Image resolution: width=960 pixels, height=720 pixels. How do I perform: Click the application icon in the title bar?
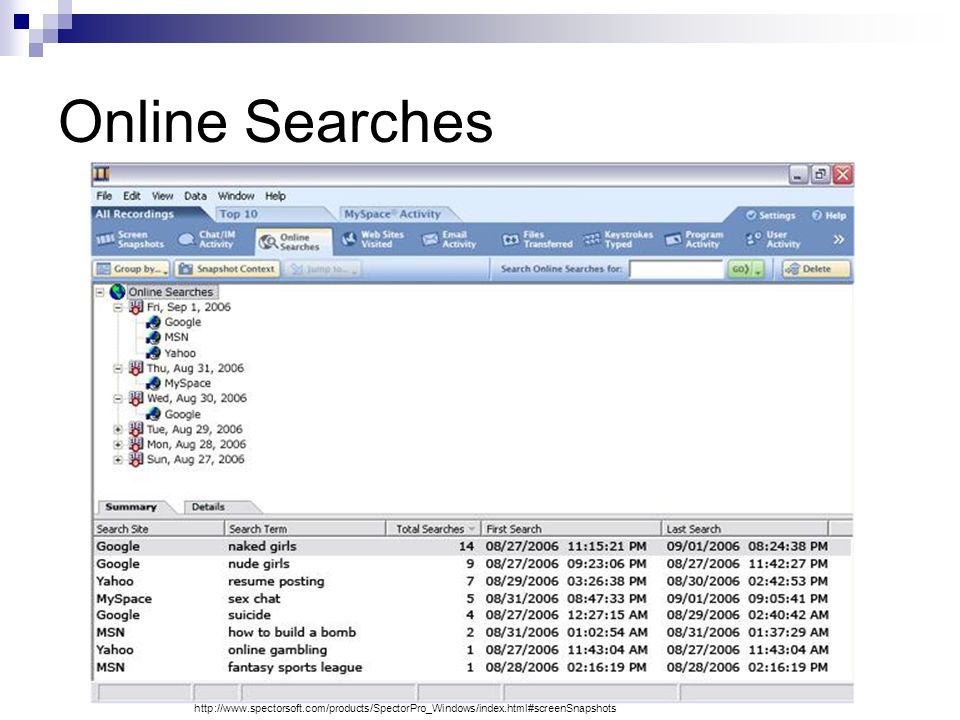(x=102, y=174)
